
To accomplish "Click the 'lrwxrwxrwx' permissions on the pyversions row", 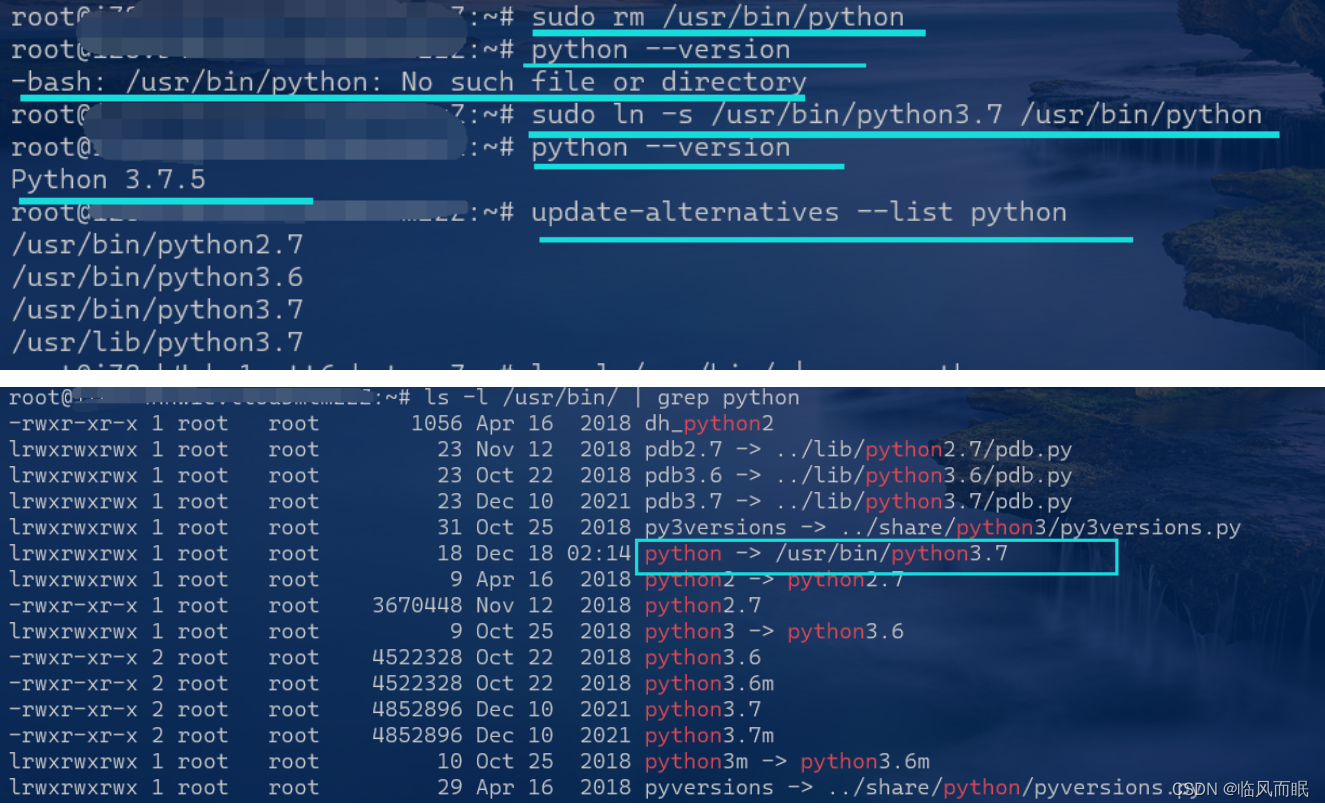I will [74, 788].
